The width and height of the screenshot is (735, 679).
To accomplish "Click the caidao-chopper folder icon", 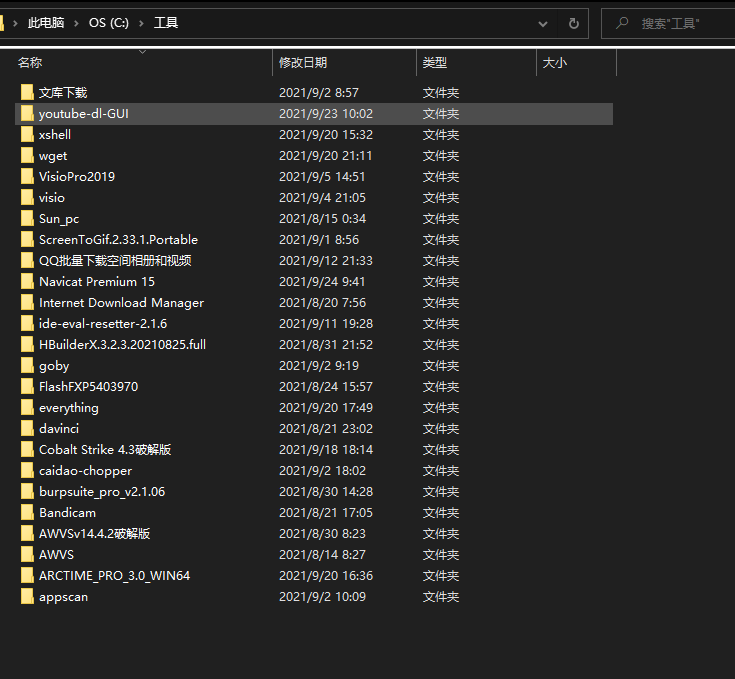I will (x=27, y=470).
